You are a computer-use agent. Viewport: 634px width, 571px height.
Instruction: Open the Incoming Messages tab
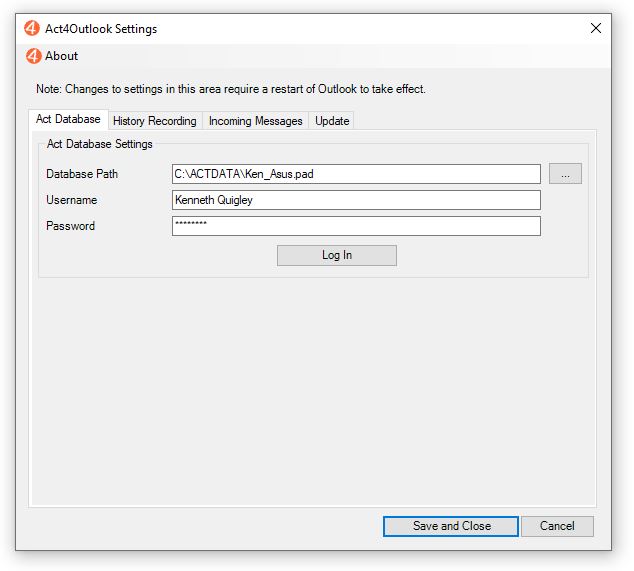pyautogui.click(x=256, y=121)
